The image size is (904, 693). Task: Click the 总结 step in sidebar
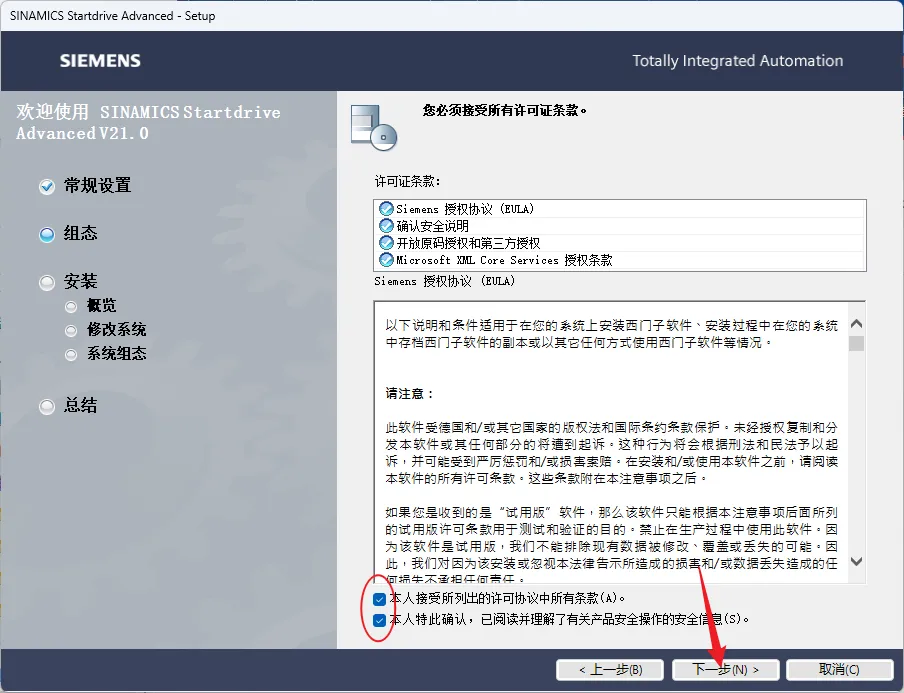(x=81, y=405)
